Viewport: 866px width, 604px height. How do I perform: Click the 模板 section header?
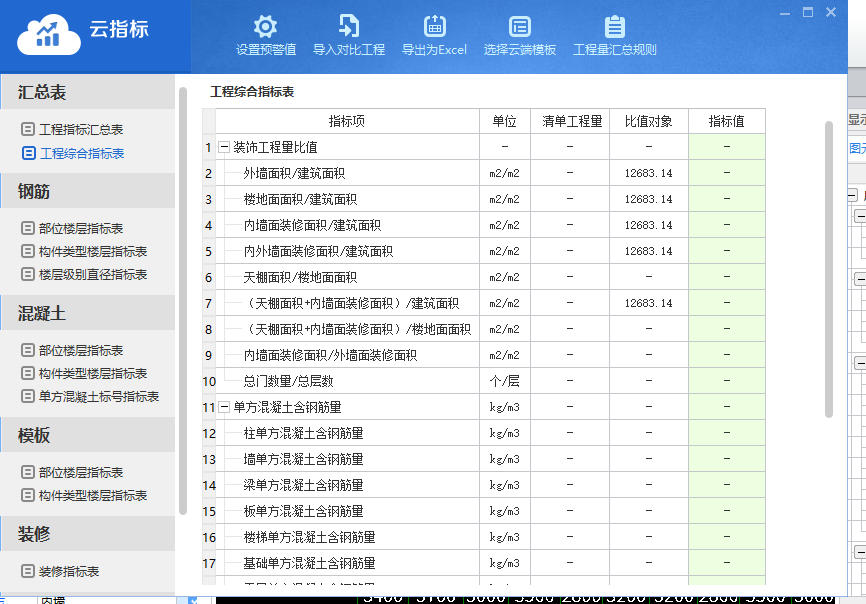coord(88,435)
